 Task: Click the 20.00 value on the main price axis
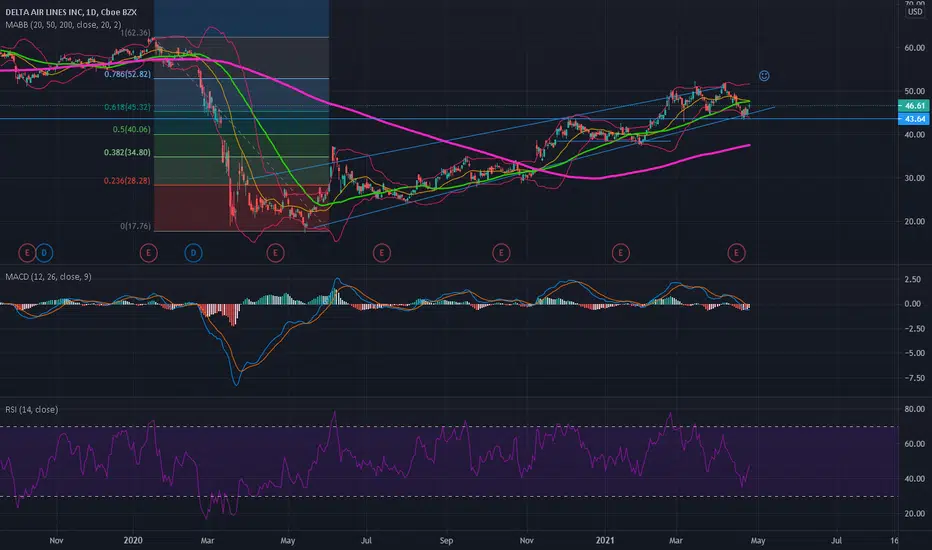point(915,221)
